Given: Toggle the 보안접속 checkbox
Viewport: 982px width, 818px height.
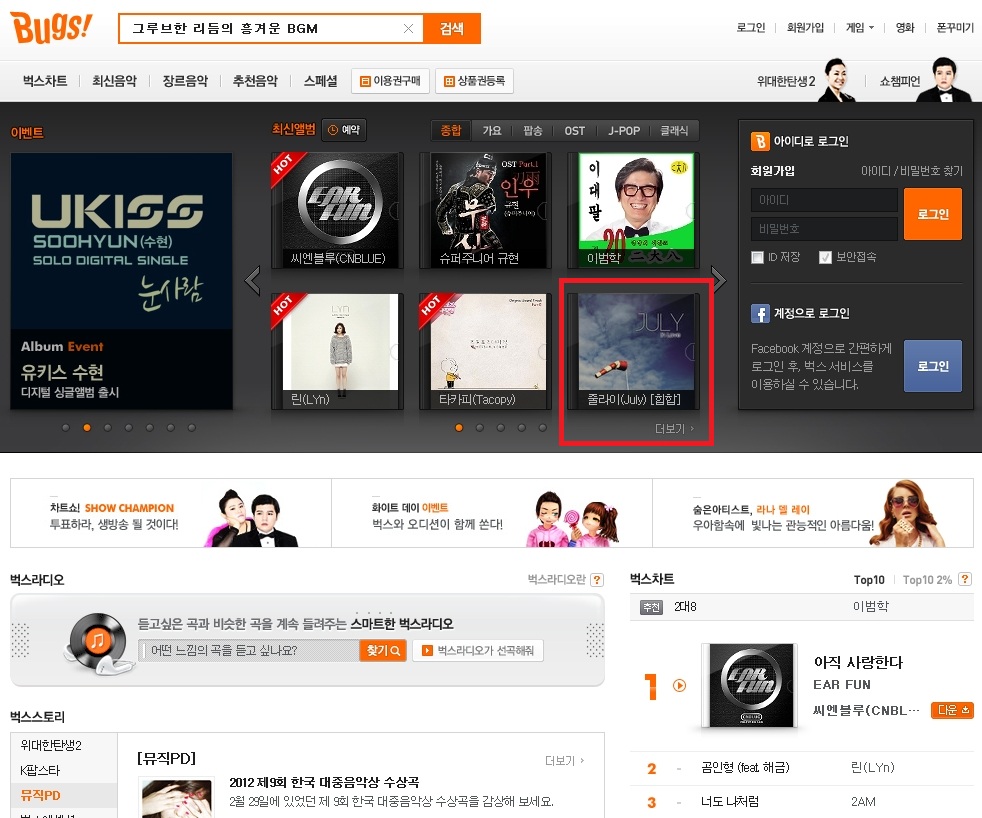Looking at the screenshot, I should coord(825,257).
